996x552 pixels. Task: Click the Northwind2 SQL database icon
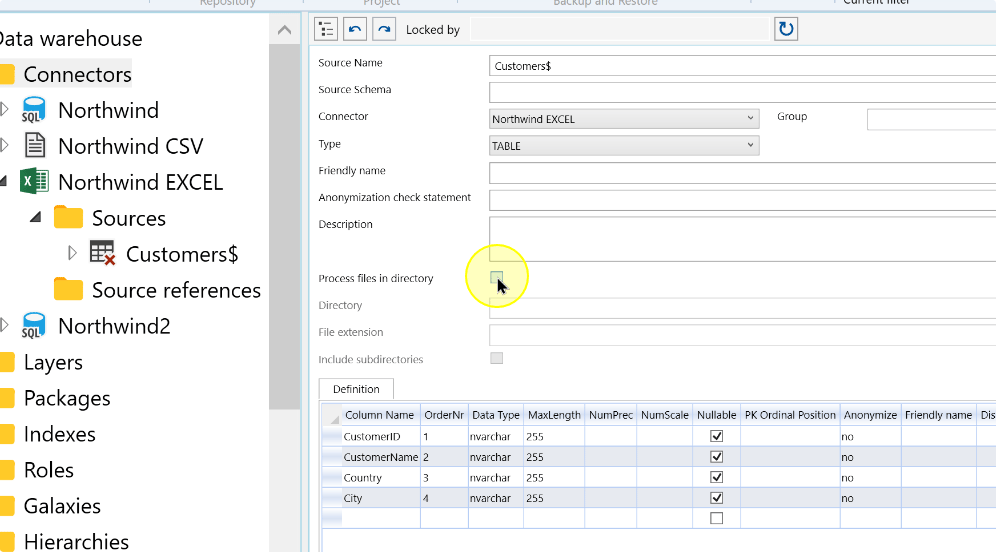(x=34, y=325)
